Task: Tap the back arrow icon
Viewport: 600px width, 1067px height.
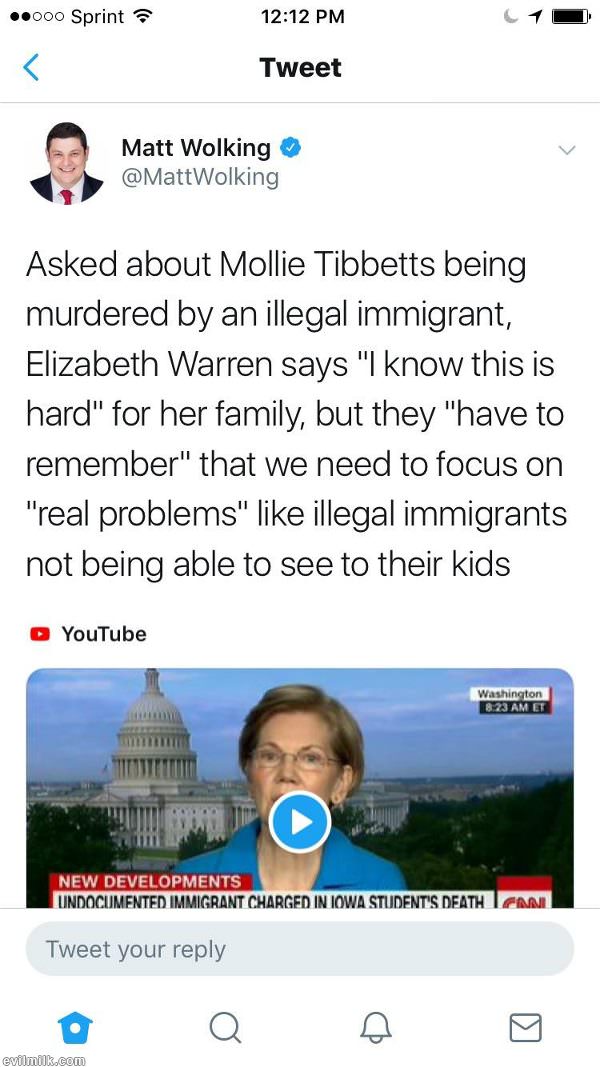Action: [31, 68]
